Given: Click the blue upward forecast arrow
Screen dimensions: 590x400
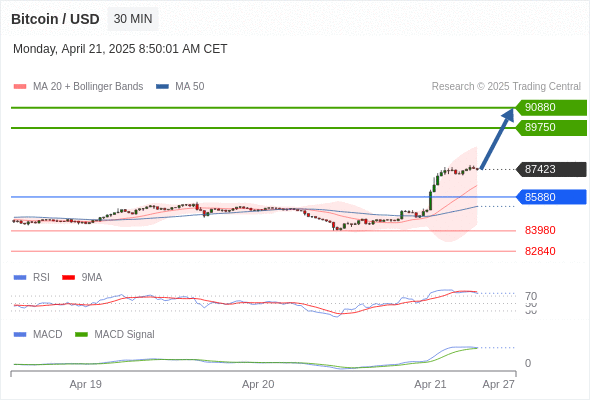Looking at the screenshot, I should 497,138.
